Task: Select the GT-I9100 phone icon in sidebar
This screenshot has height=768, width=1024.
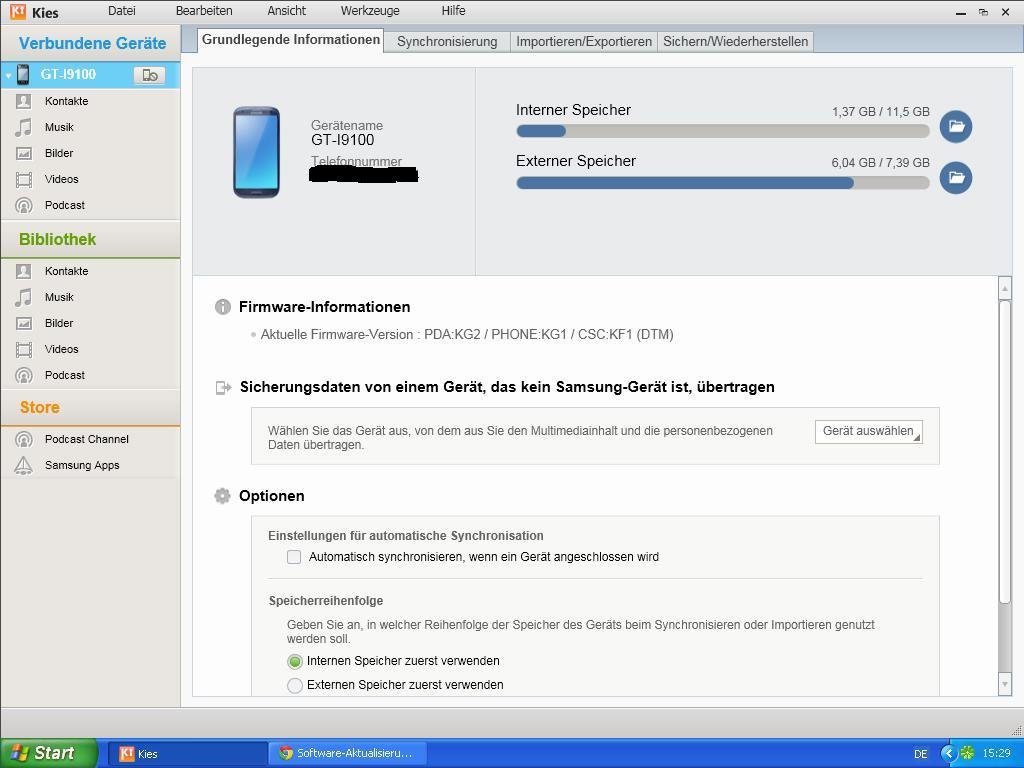Action: [x=23, y=74]
